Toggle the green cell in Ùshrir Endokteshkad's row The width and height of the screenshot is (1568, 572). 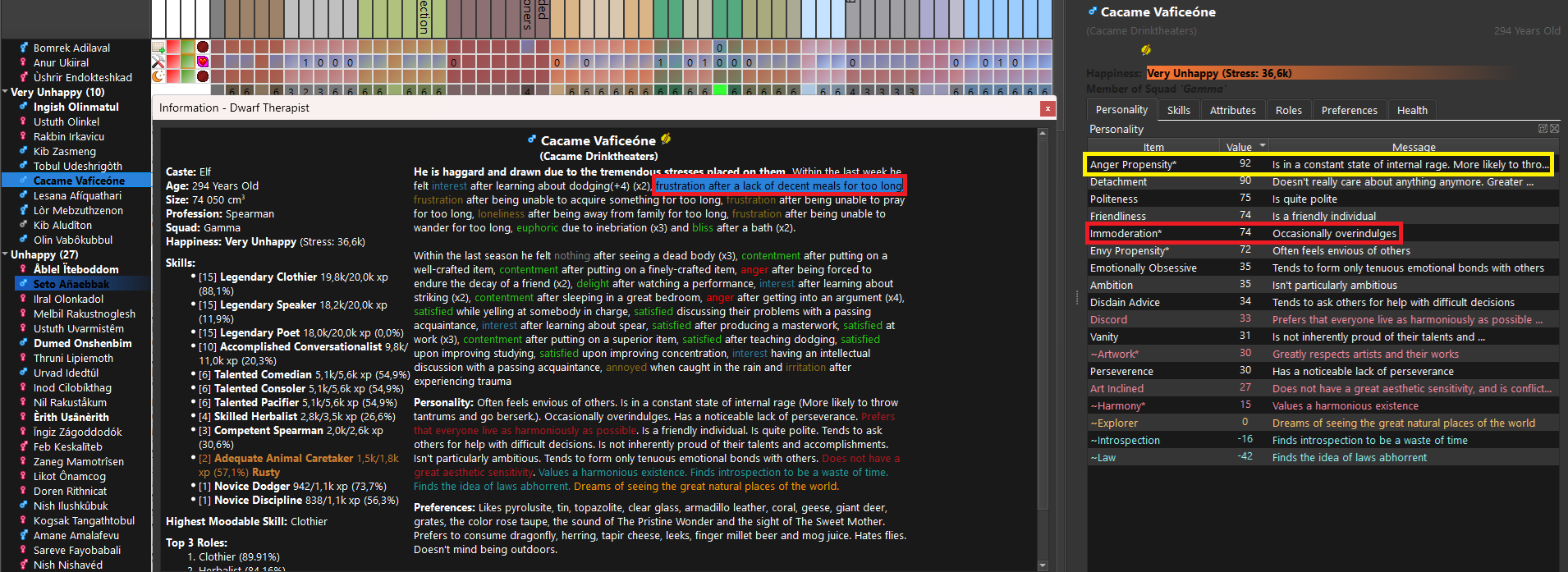(x=188, y=76)
